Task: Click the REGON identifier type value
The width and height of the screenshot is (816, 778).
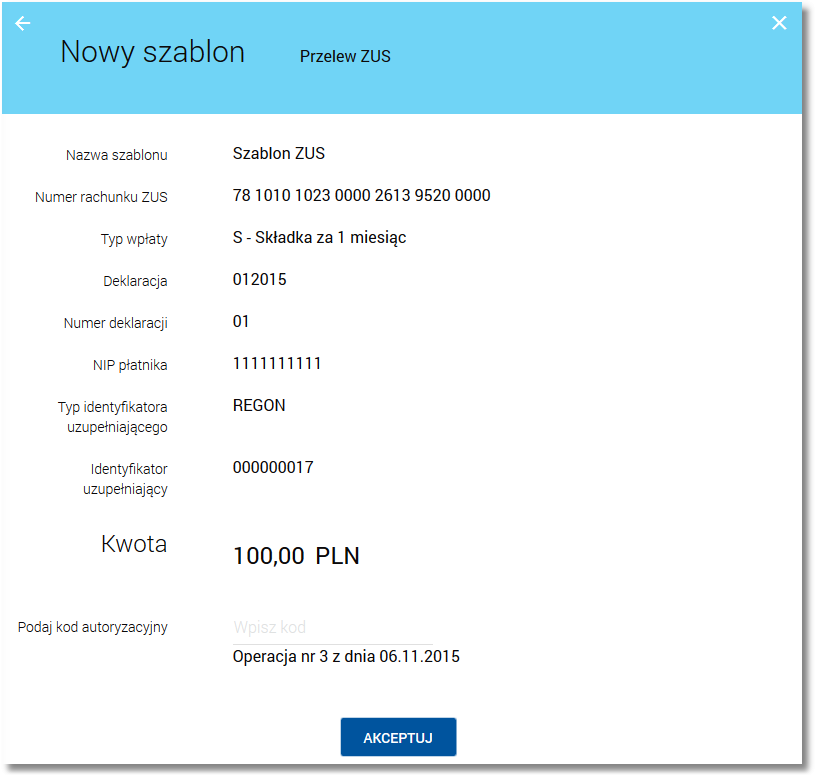Action: [259, 405]
